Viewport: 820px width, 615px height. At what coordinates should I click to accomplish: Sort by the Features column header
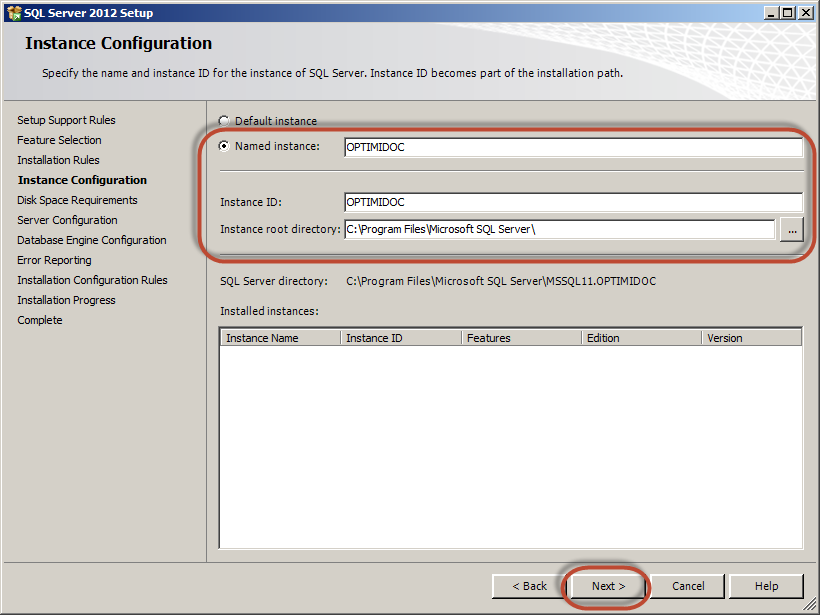519,338
